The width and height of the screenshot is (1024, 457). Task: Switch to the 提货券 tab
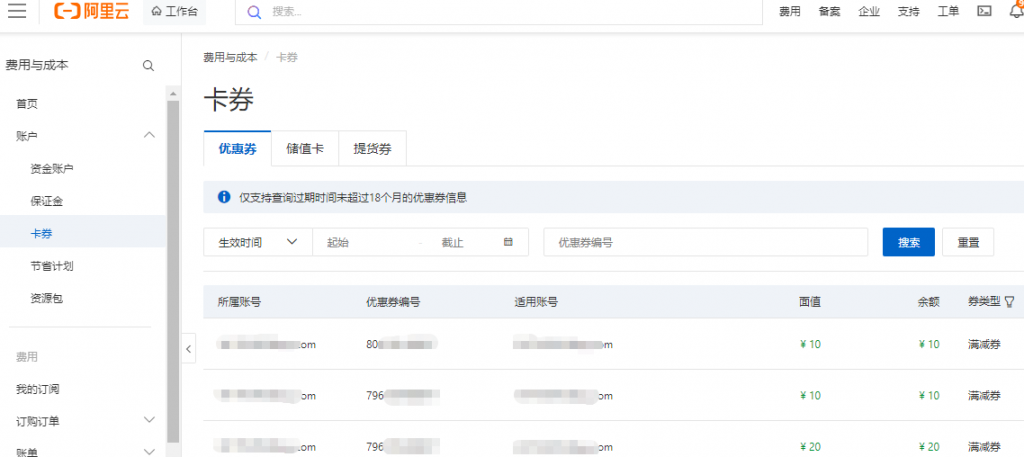click(372, 149)
